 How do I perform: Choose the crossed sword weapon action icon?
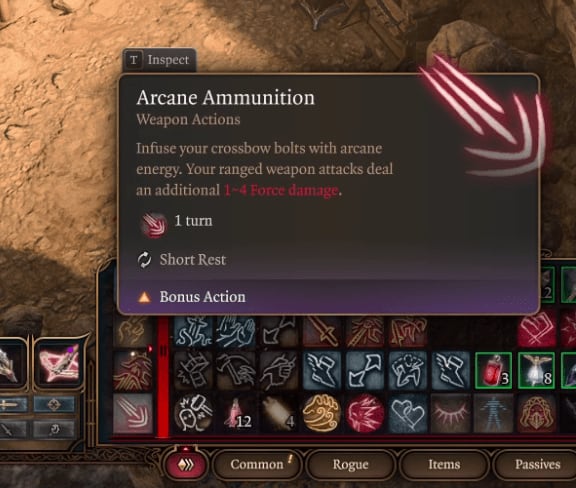322,332
